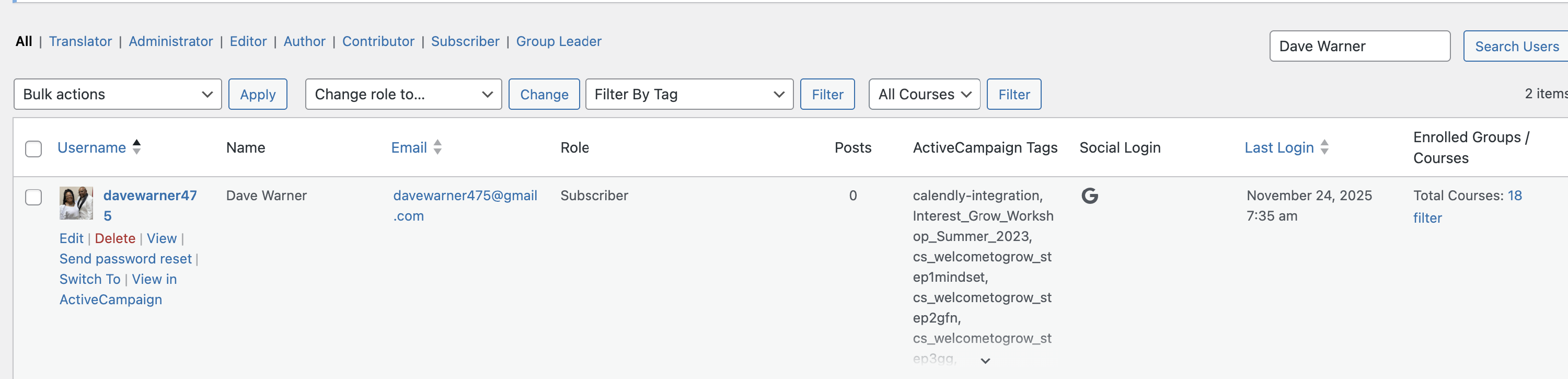This screenshot has height=379, width=1568.
Task: Check the davewarner475 row checkbox
Action: click(x=33, y=197)
